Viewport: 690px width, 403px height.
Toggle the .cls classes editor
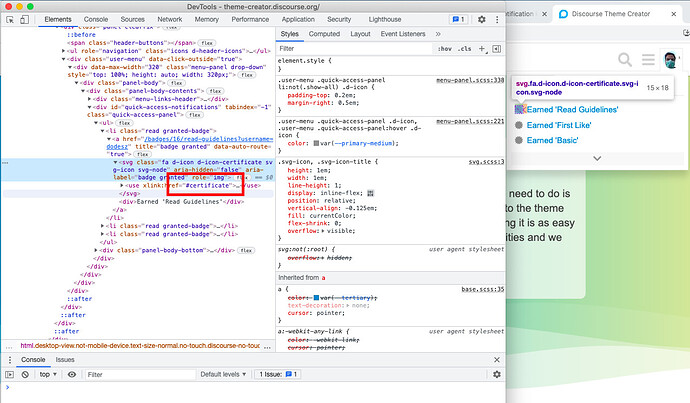(465, 49)
